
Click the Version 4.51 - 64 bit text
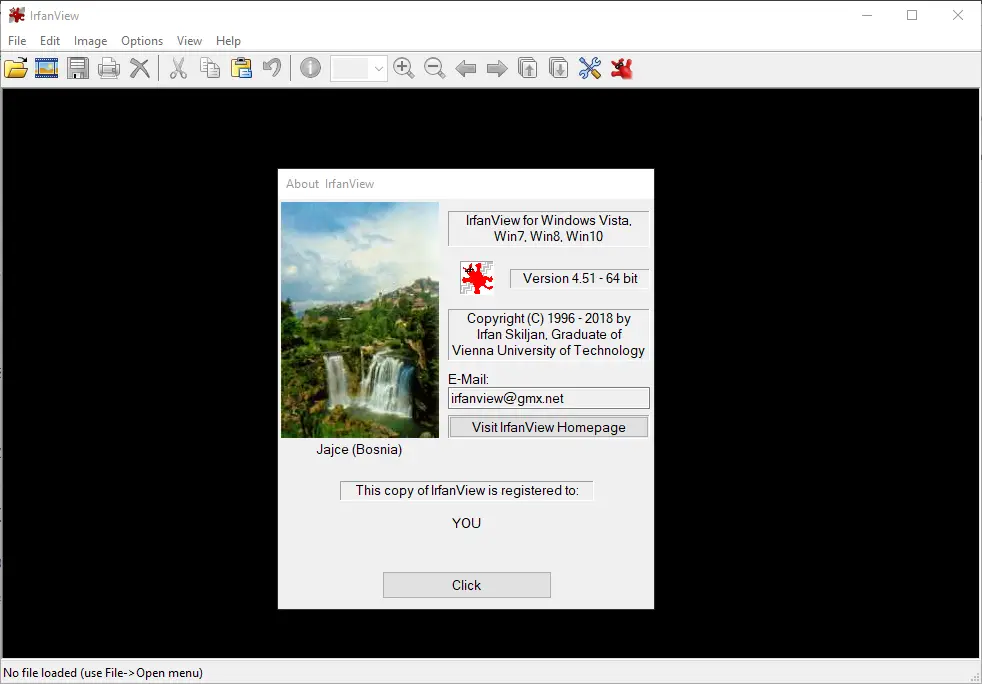click(x=580, y=278)
